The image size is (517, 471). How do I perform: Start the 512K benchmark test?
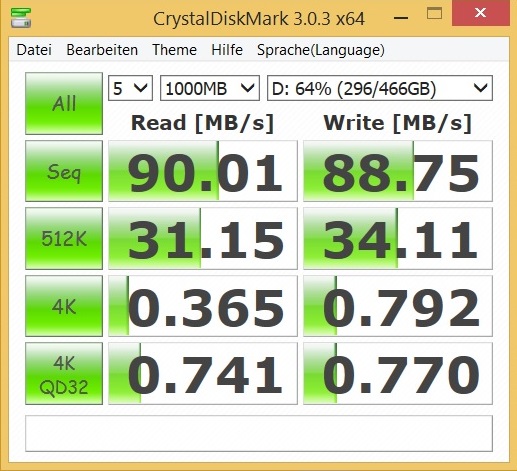(x=64, y=238)
